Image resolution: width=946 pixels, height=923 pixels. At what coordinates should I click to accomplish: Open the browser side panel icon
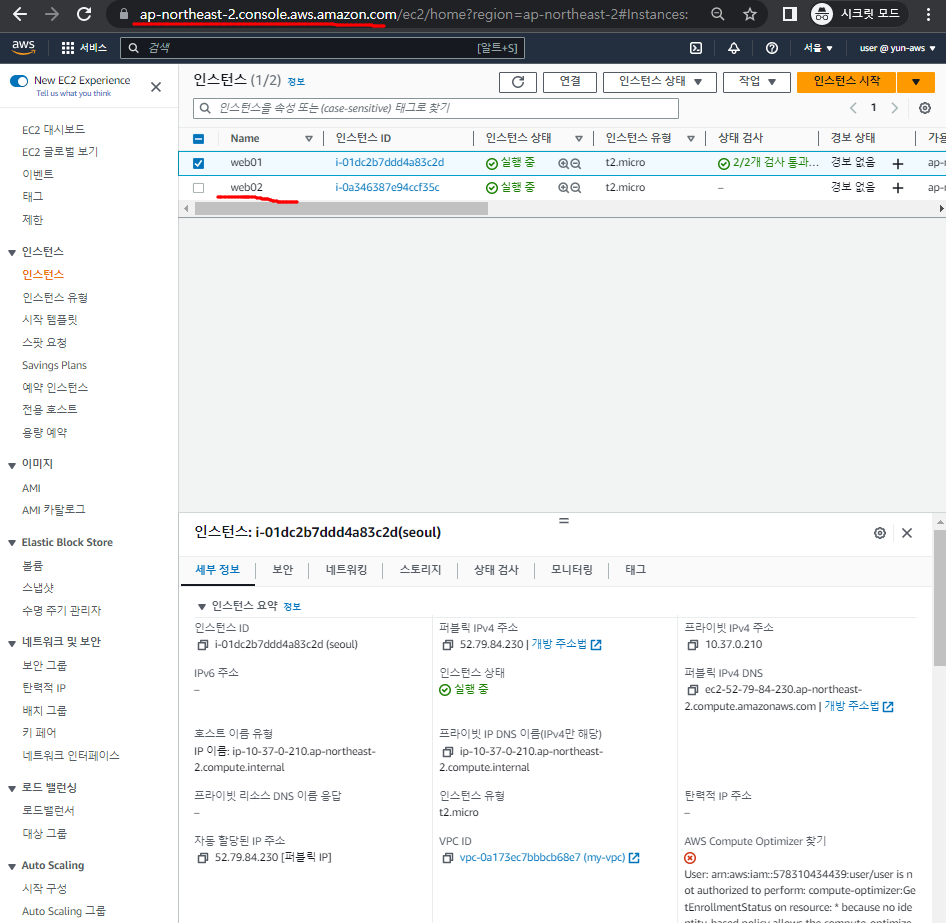(789, 14)
